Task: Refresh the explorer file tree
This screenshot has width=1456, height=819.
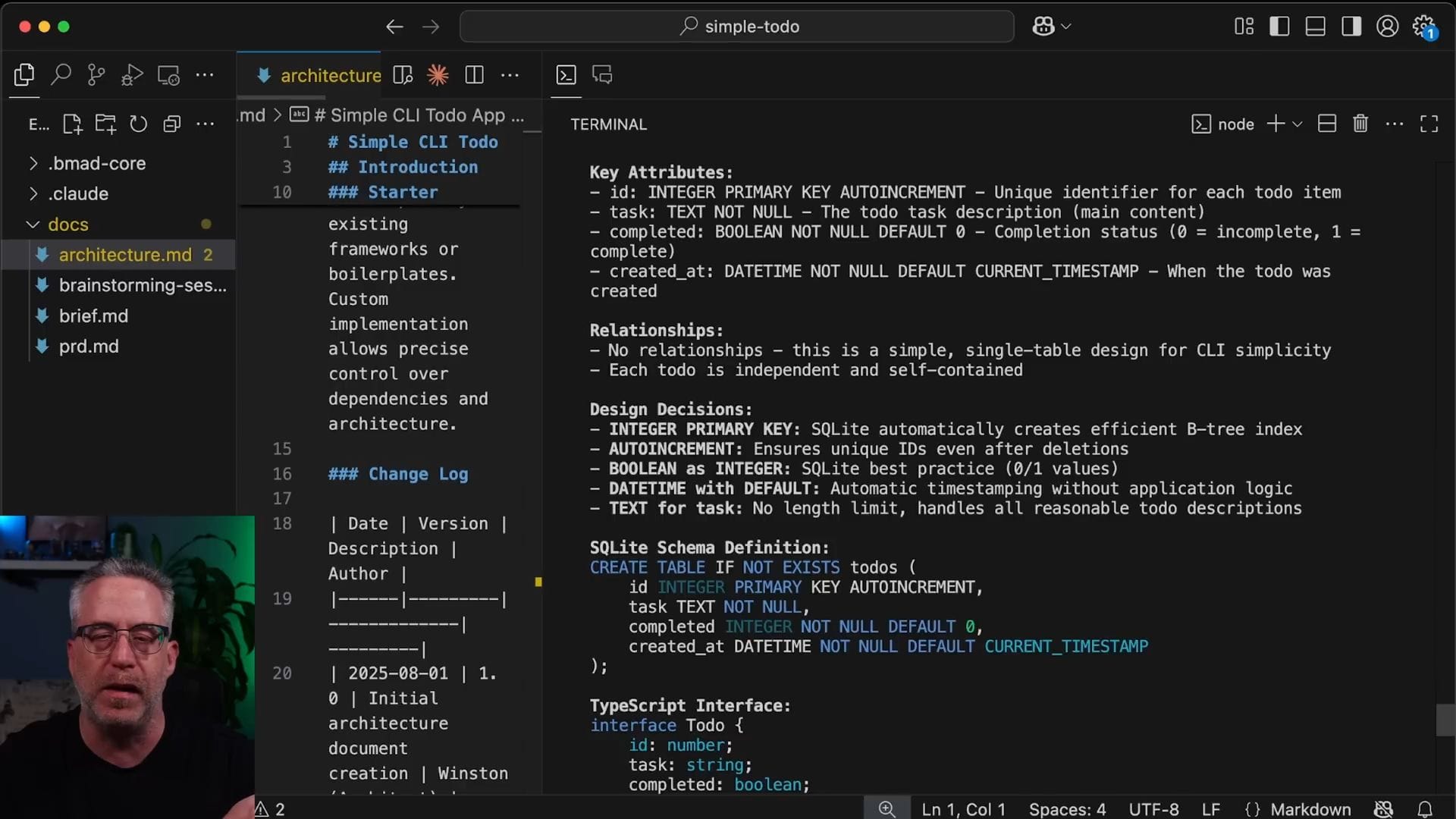Action: click(x=138, y=124)
